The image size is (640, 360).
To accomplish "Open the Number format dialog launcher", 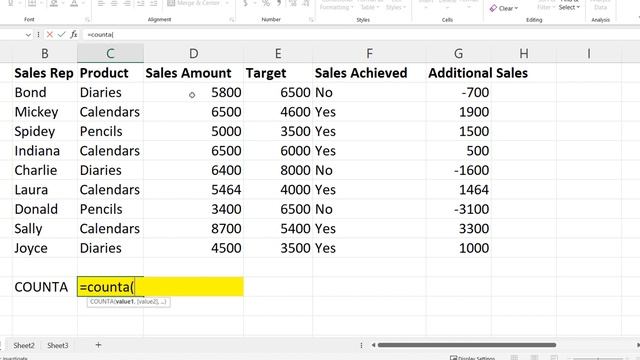I will coord(311,20).
